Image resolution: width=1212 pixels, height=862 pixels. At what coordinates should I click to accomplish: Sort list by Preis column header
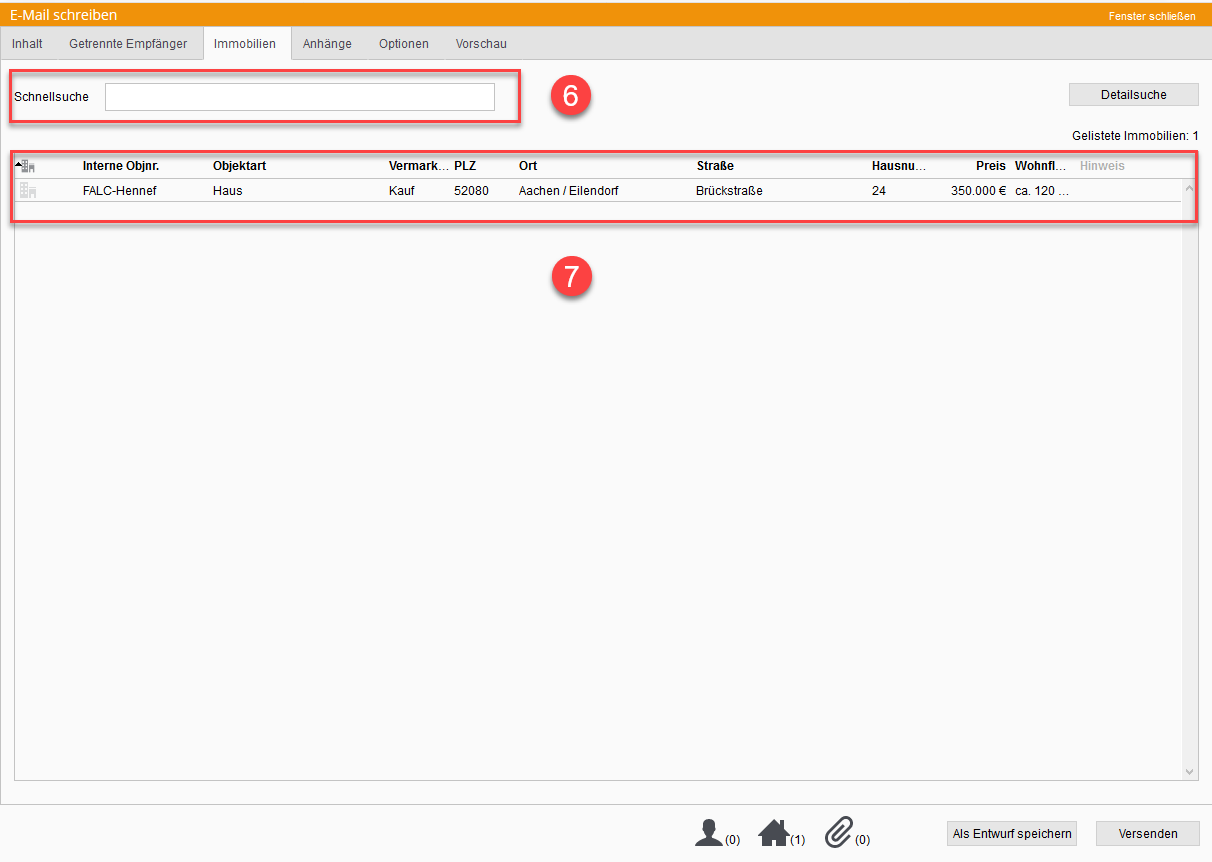tap(990, 166)
